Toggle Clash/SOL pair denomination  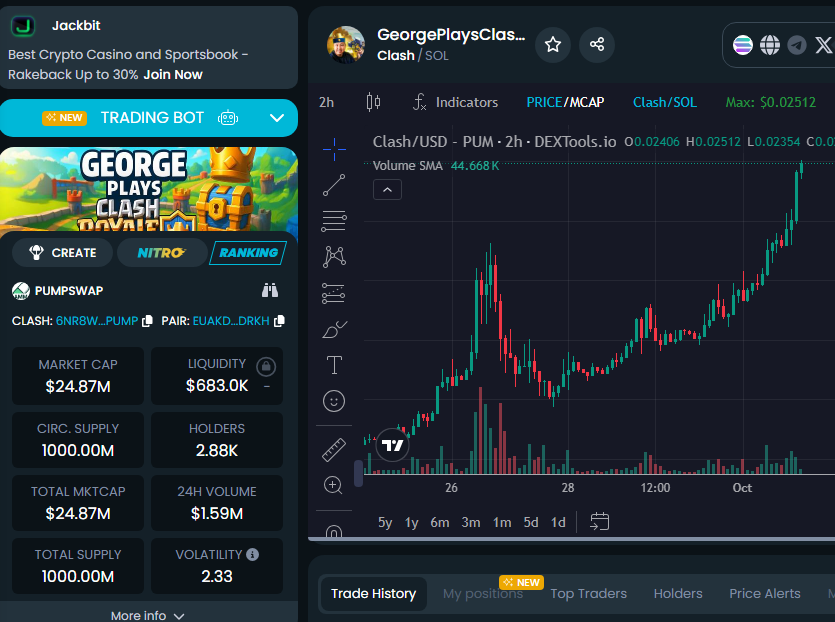665,102
